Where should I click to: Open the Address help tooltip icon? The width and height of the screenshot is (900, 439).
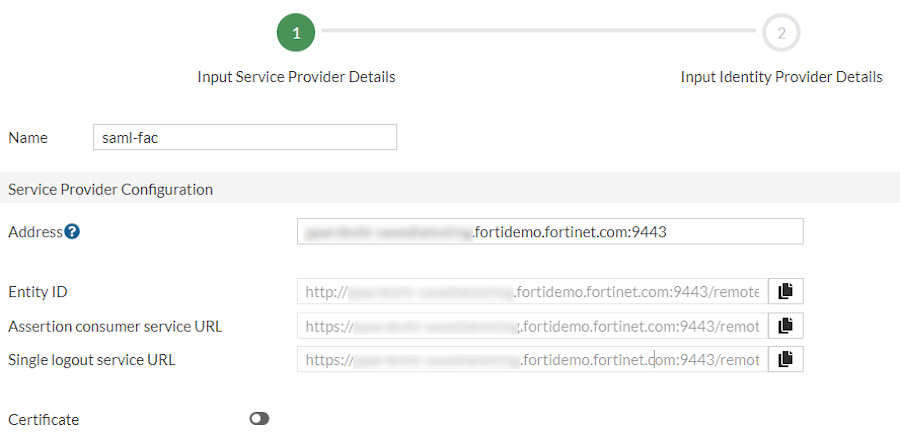click(x=72, y=232)
